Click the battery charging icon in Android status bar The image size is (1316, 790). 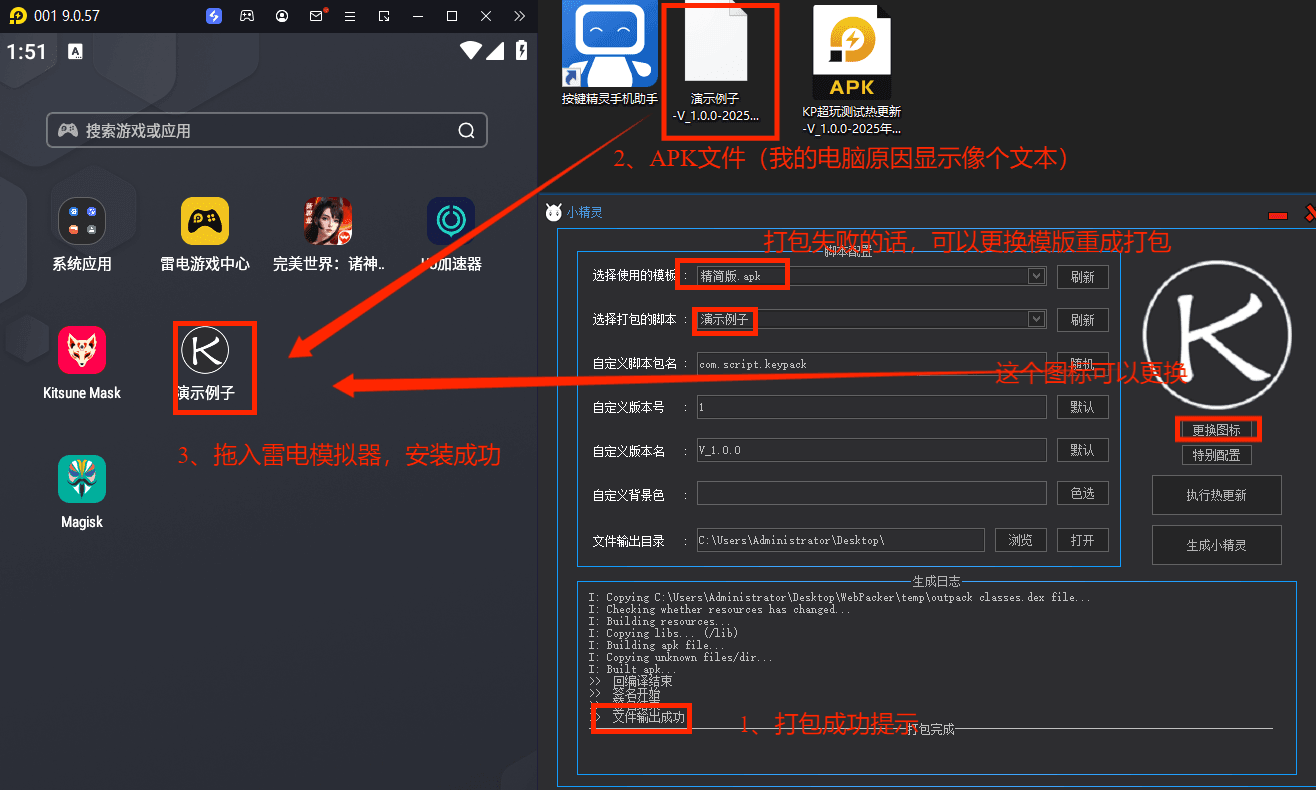pos(521,50)
